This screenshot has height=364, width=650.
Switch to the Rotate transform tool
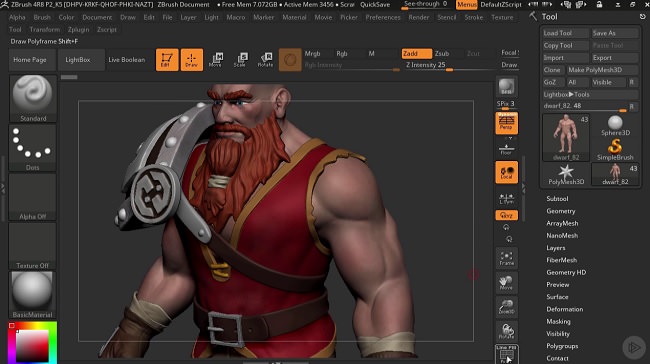click(265, 60)
